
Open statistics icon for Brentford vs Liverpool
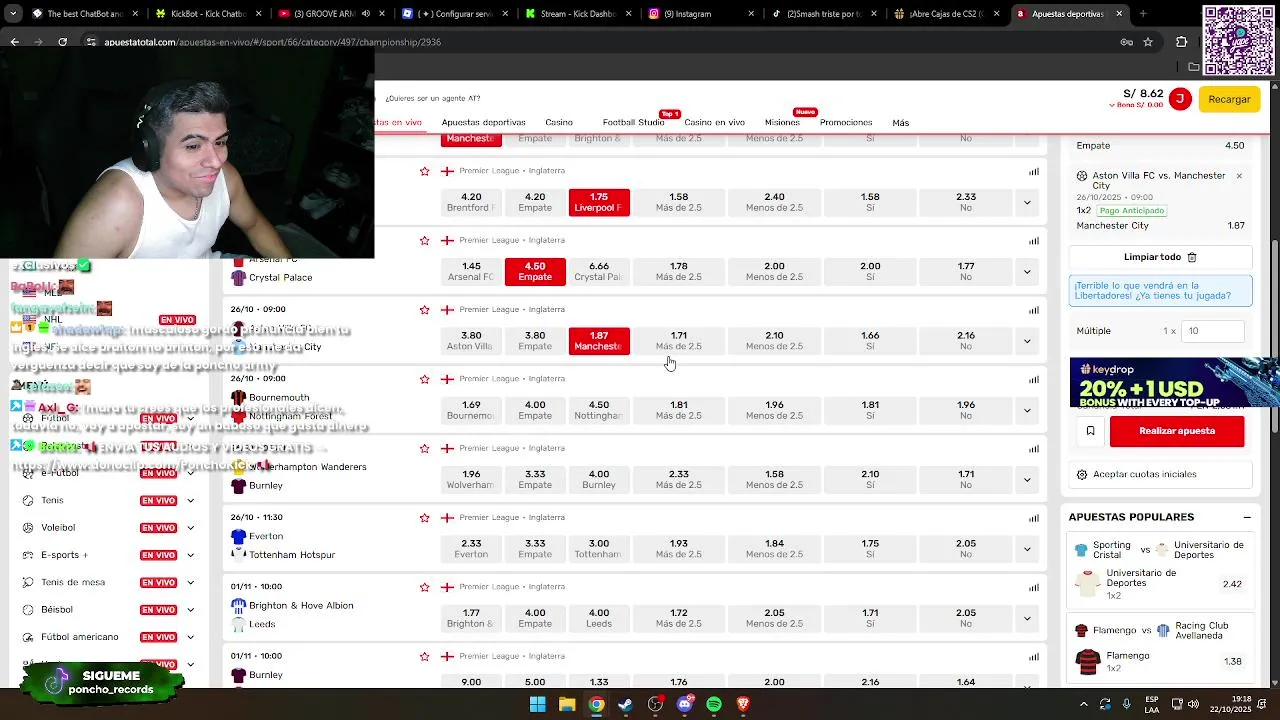click(x=1034, y=171)
